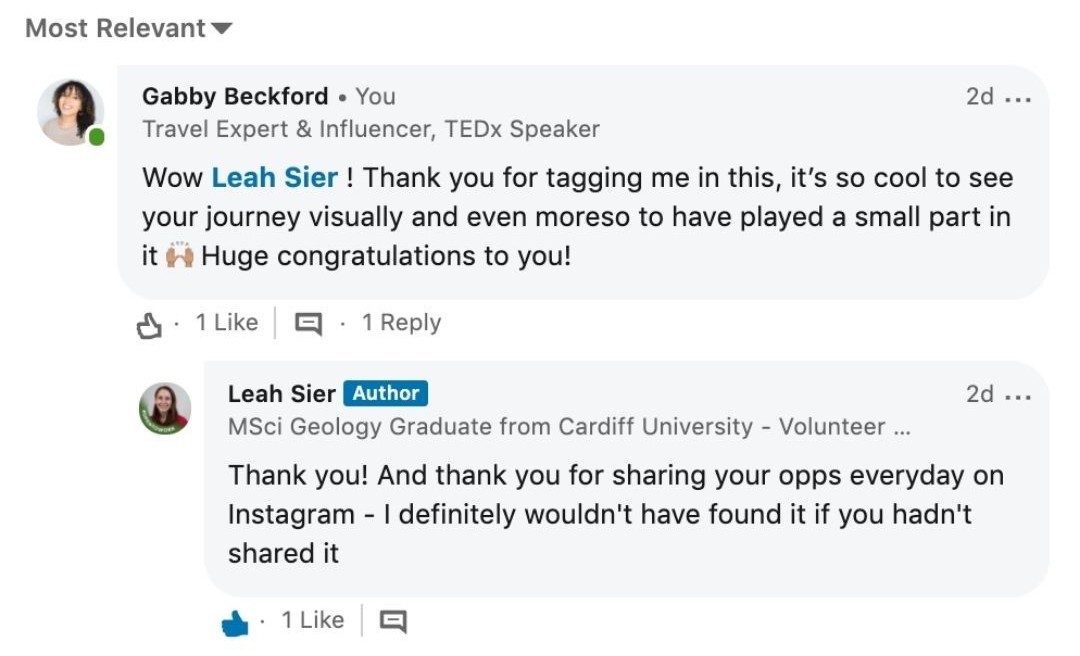Viewport: 1080px width, 656px height.
Task: Click the blue Author badge
Action: coord(386,393)
